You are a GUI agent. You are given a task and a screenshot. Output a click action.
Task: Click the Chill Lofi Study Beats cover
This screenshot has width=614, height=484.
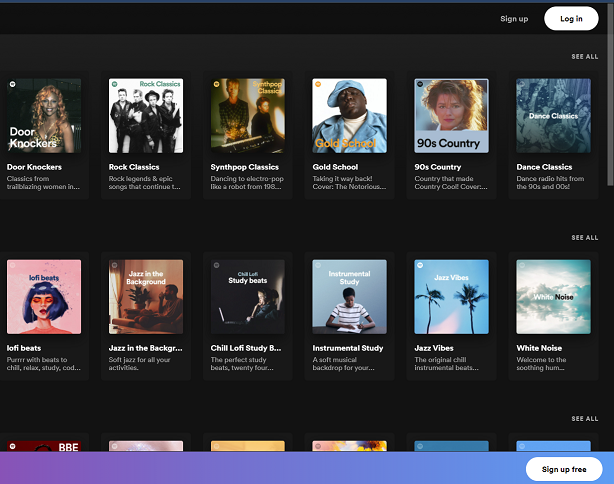click(248, 296)
